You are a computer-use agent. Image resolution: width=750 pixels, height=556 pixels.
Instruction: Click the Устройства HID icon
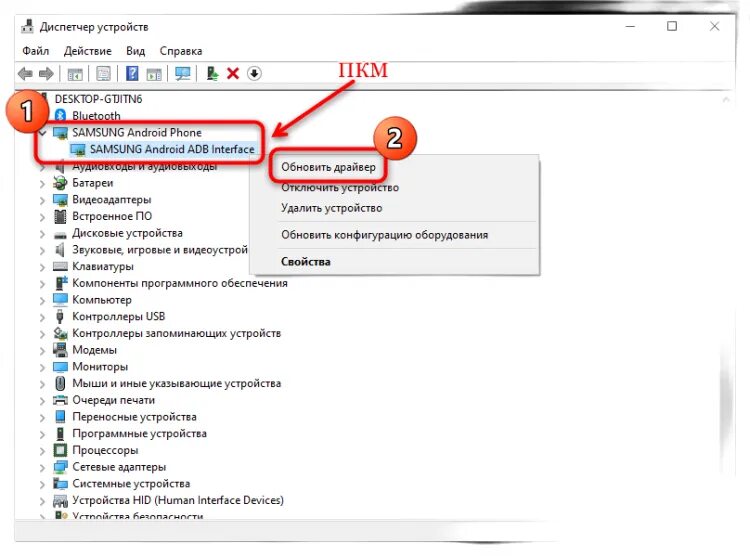click(60, 500)
